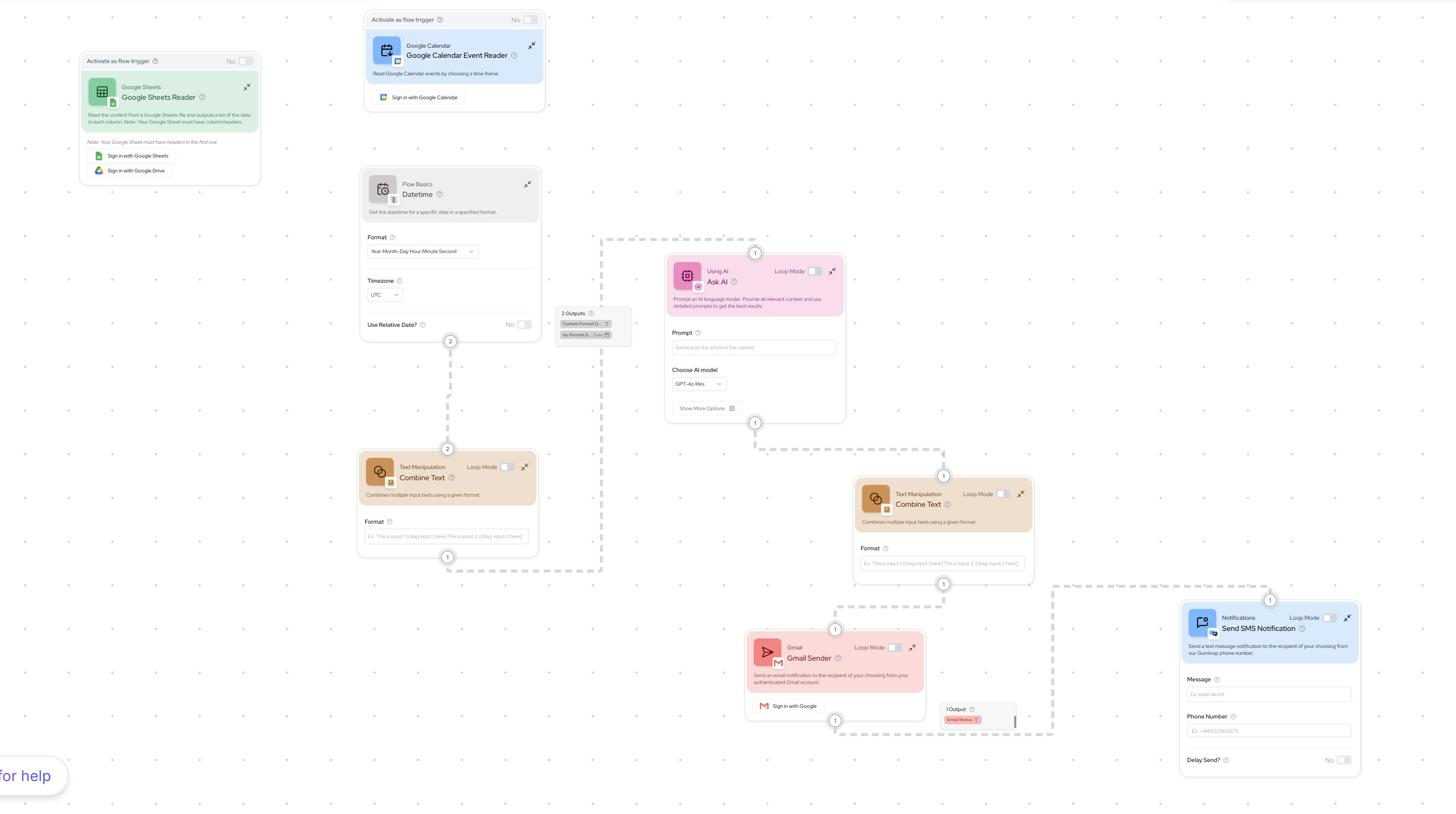Screen dimensions: 1456x814
Task: Sign in with Google for Gmail
Action: coord(788,706)
